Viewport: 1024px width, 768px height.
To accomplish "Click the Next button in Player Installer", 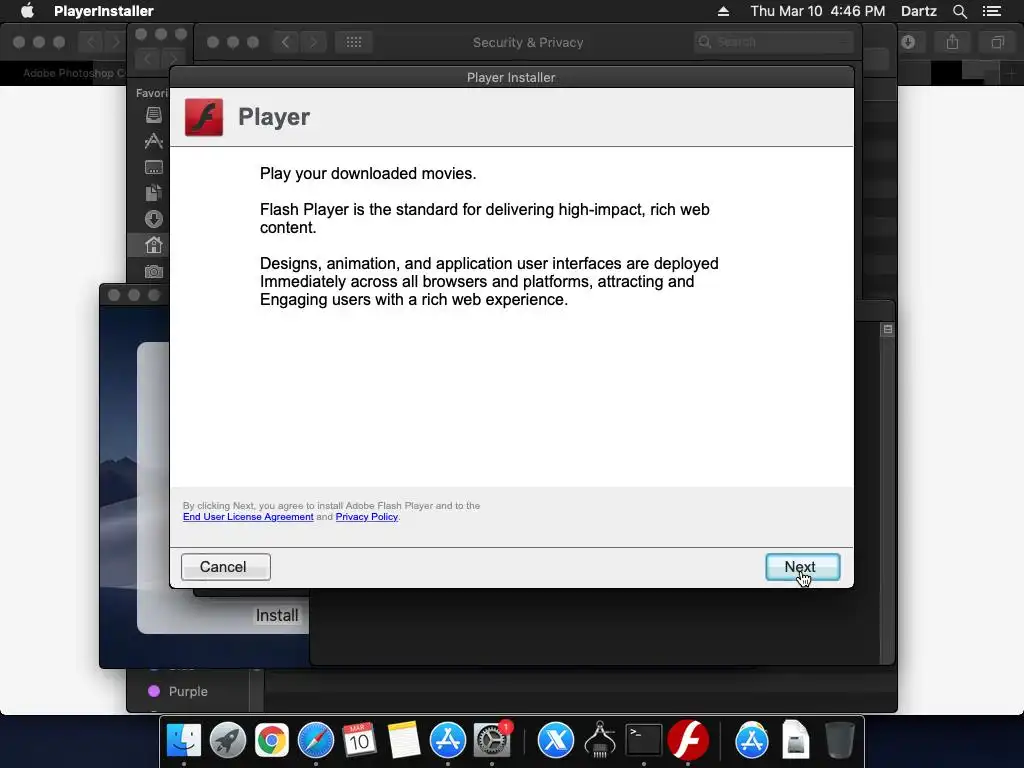I will point(803,567).
